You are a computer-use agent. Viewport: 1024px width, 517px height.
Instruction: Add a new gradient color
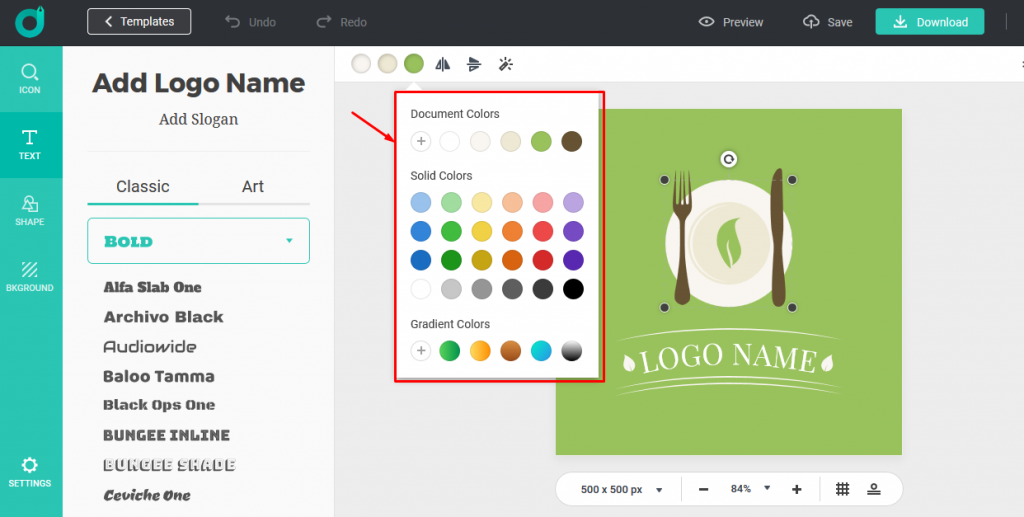tap(421, 351)
